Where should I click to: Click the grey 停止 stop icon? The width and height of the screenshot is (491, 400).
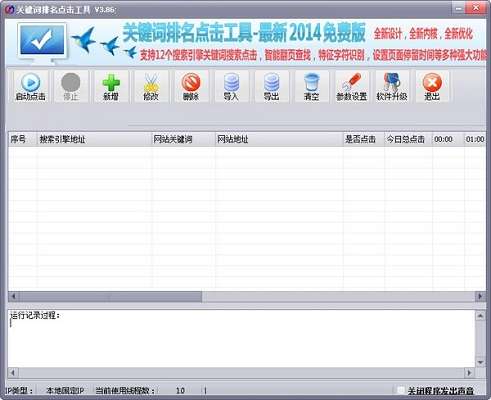[x=71, y=86]
